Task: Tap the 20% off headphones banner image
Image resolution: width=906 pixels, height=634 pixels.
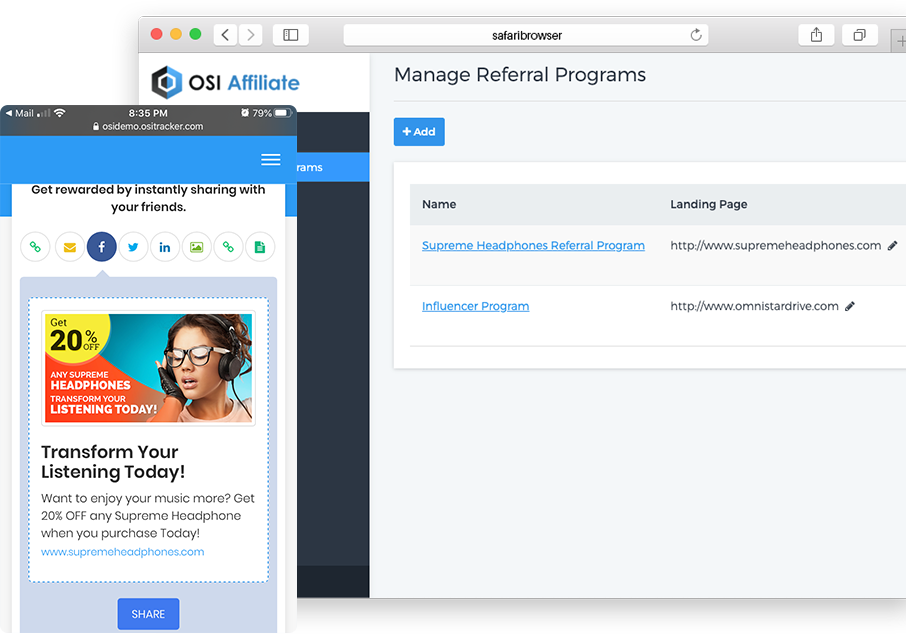Action: (148, 368)
